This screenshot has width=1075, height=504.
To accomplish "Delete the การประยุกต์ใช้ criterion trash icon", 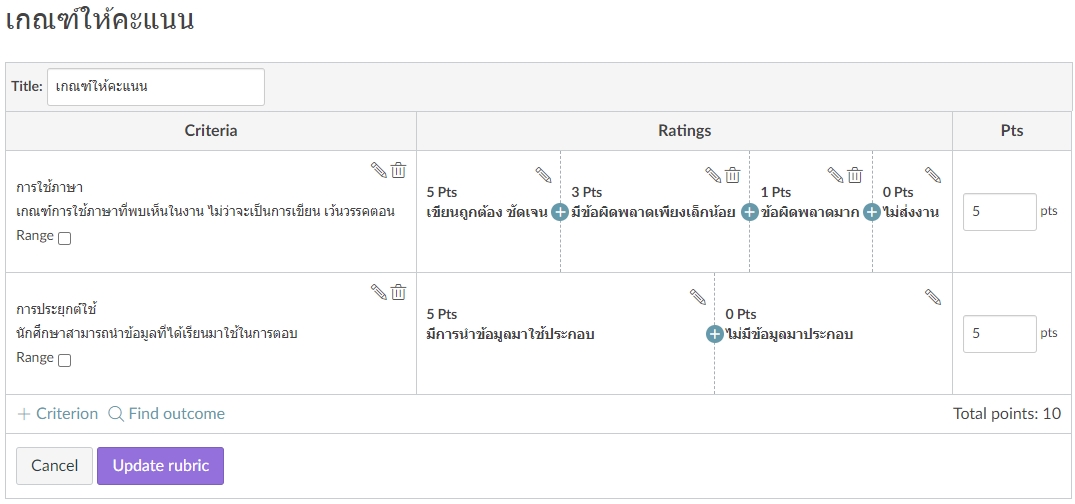I will tap(398, 292).
